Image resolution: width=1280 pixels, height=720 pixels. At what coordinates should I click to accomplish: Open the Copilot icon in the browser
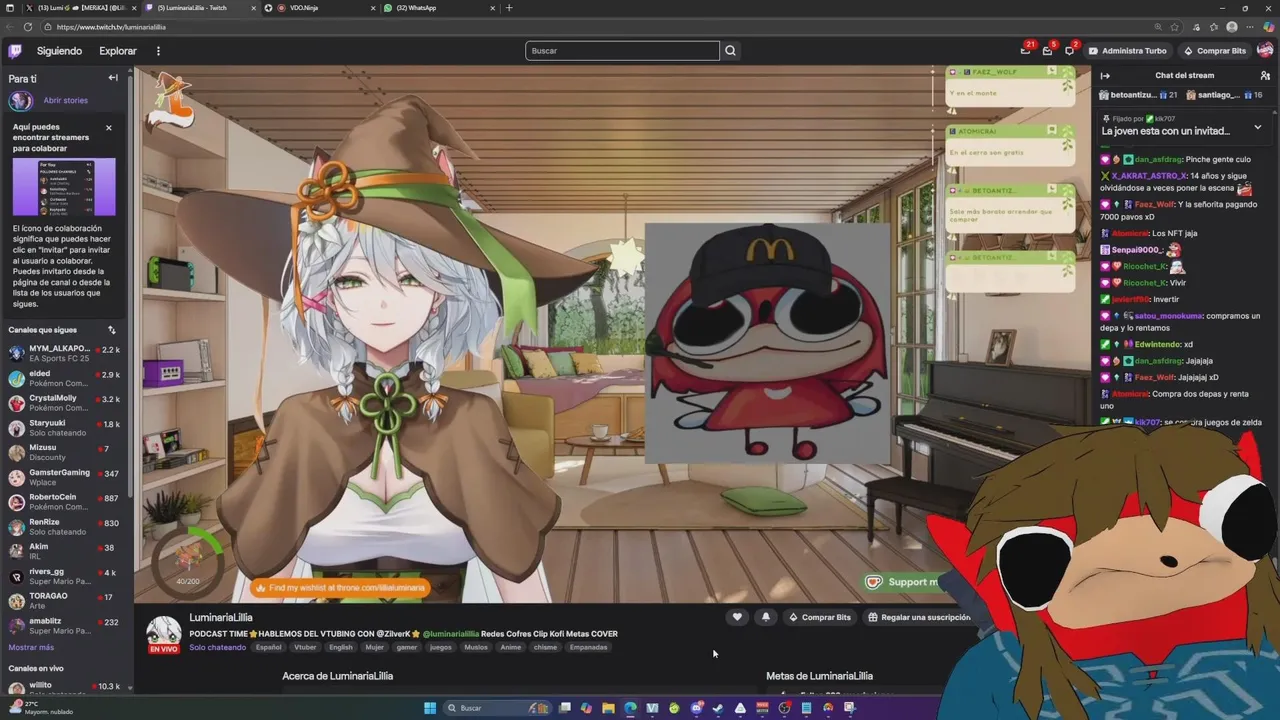[1268, 27]
